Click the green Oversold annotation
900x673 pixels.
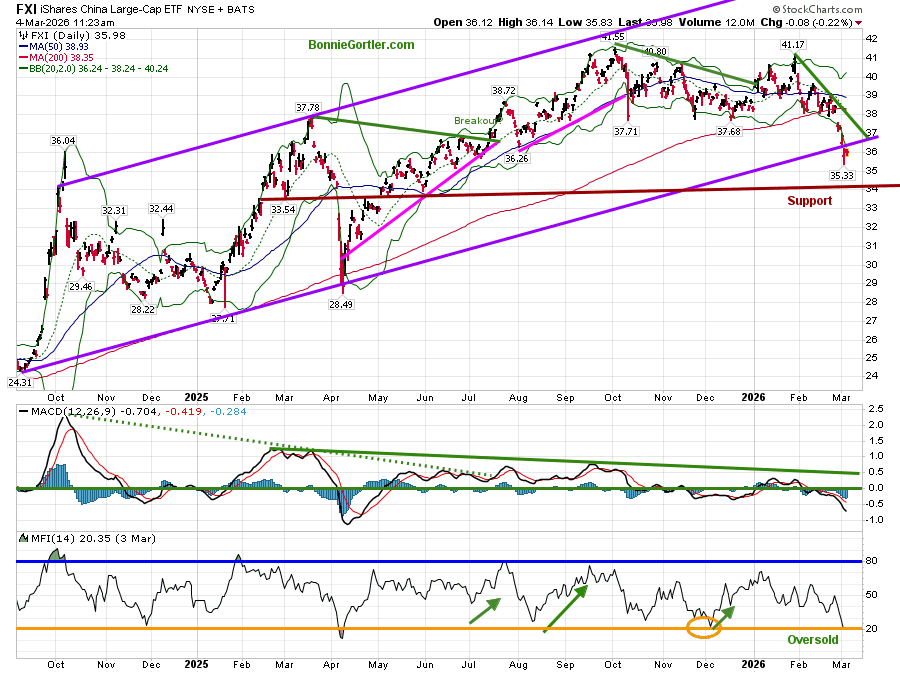click(812, 640)
